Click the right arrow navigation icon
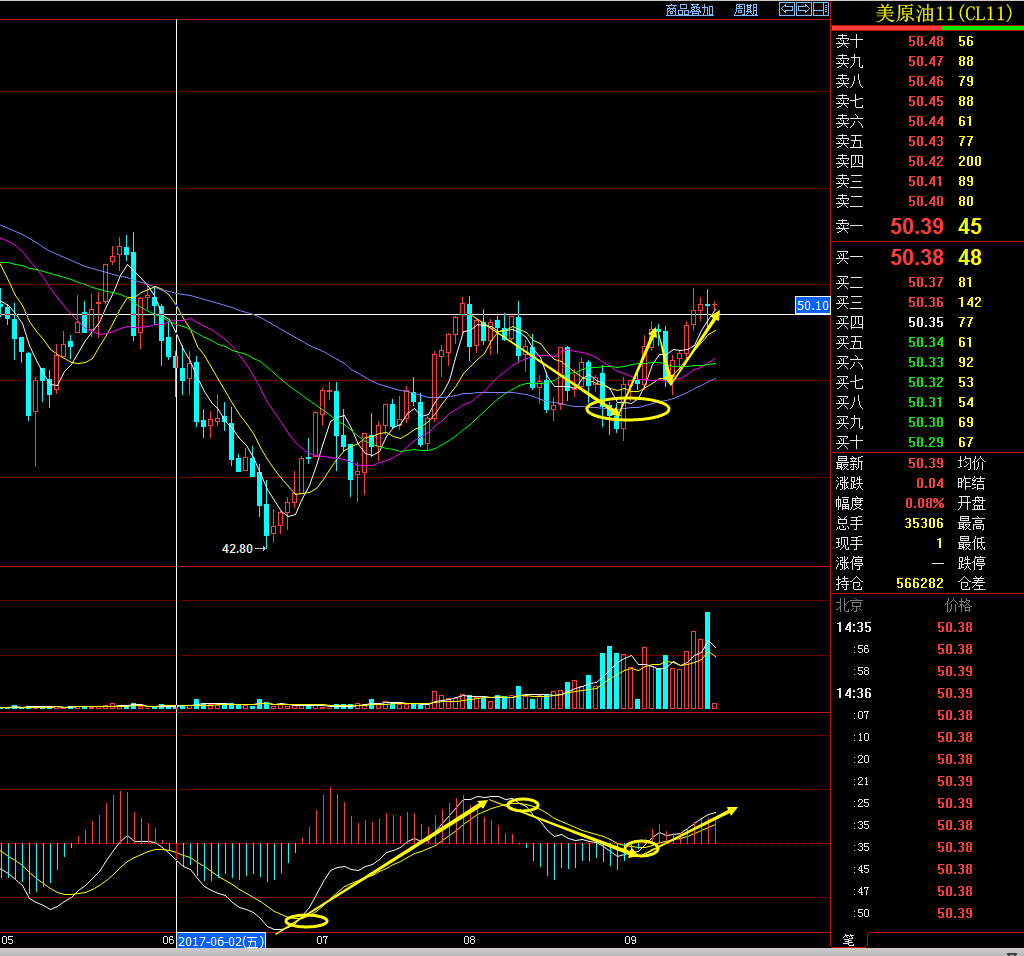 pyautogui.click(x=804, y=10)
